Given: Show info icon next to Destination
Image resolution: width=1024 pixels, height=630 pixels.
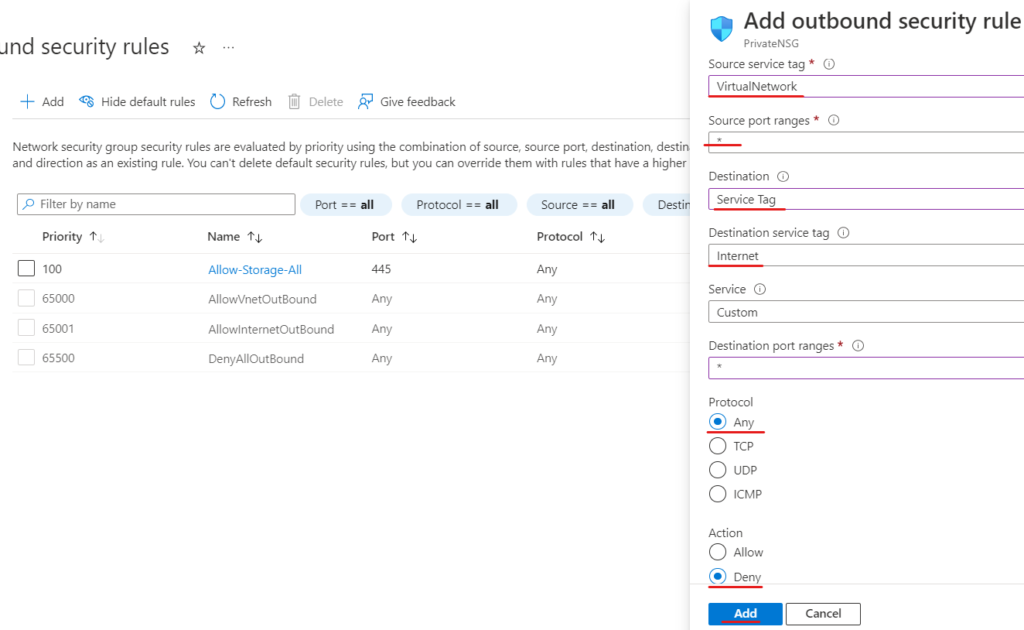Looking at the screenshot, I should pos(783,176).
